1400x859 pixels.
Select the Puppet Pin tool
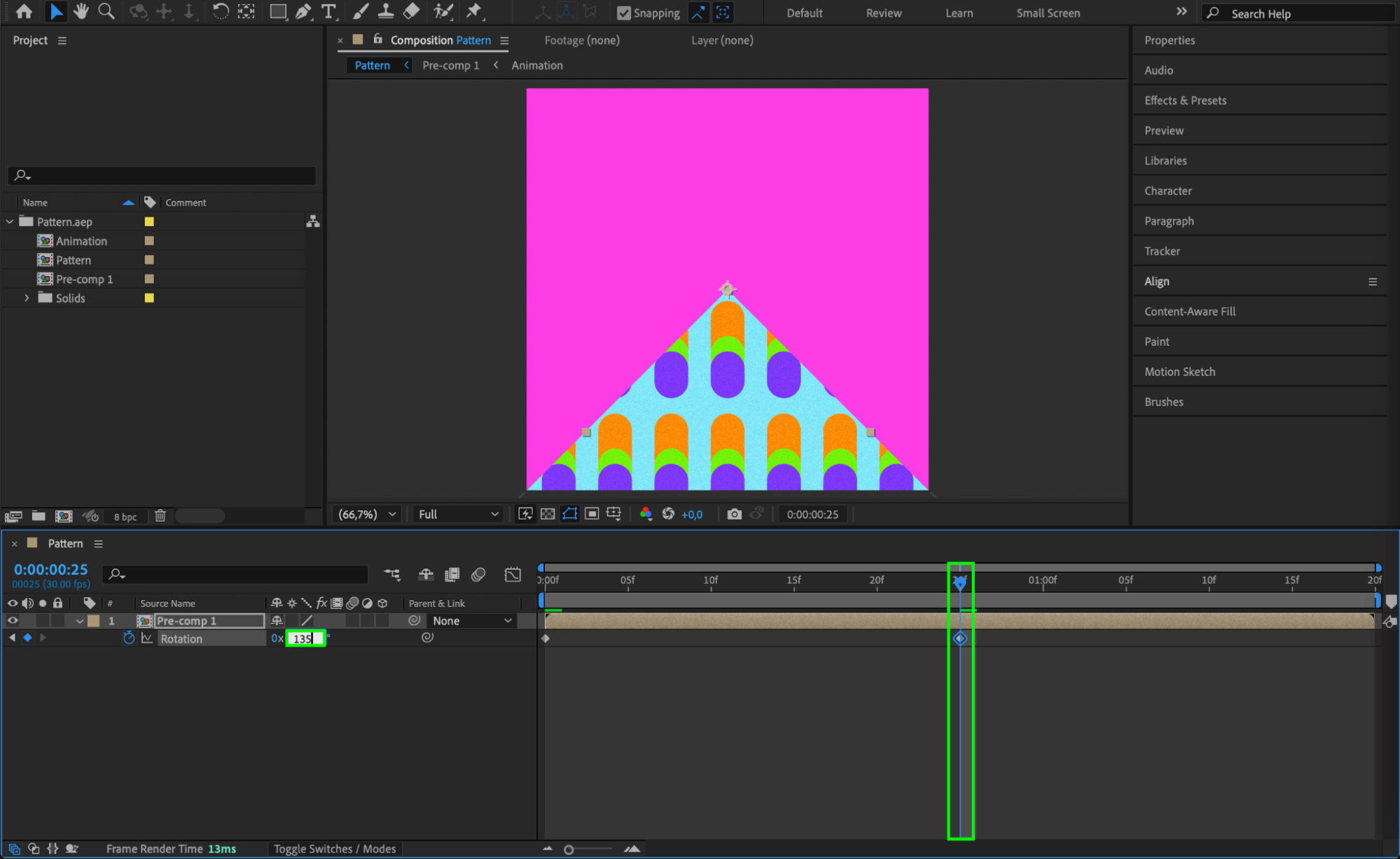pos(474,11)
